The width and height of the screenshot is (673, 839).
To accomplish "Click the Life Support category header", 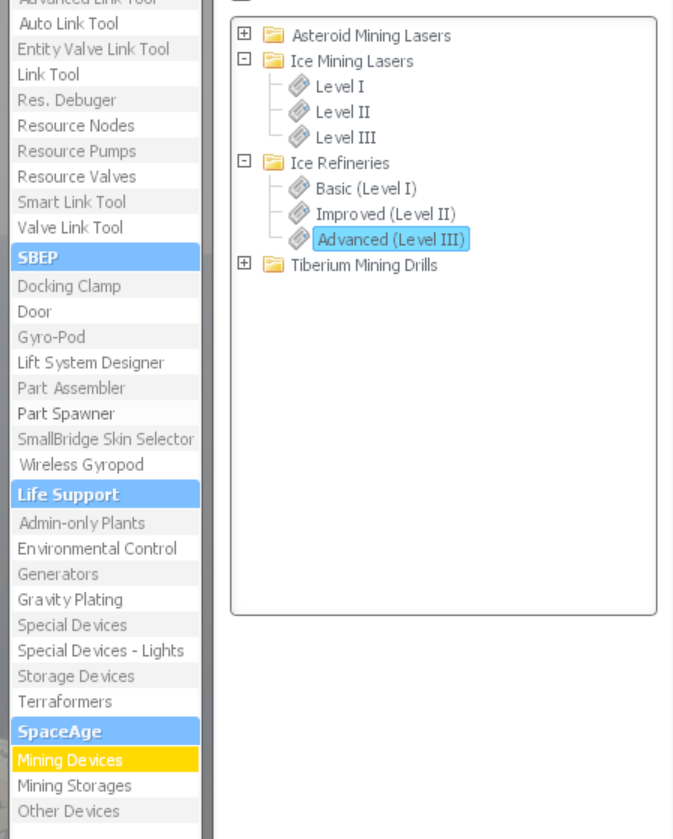I will point(105,495).
